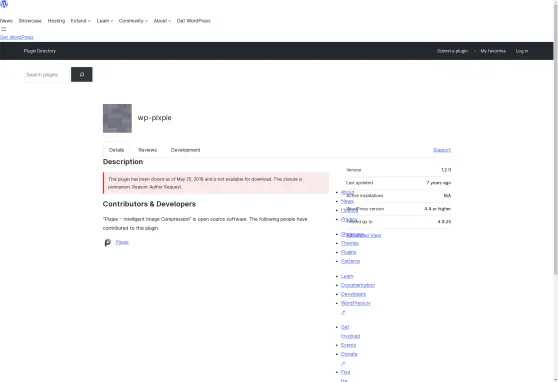This screenshot has height=382, width=558.
Task: Click Submit a plugin
Action: [452, 51]
